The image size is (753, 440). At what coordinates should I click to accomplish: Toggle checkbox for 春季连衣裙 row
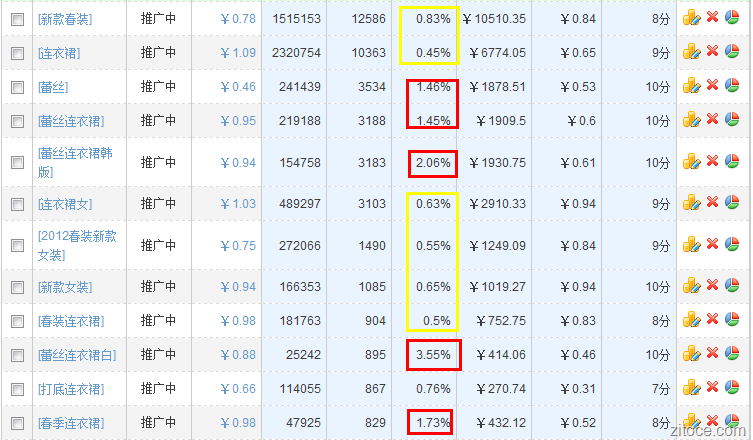coord(17,423)
